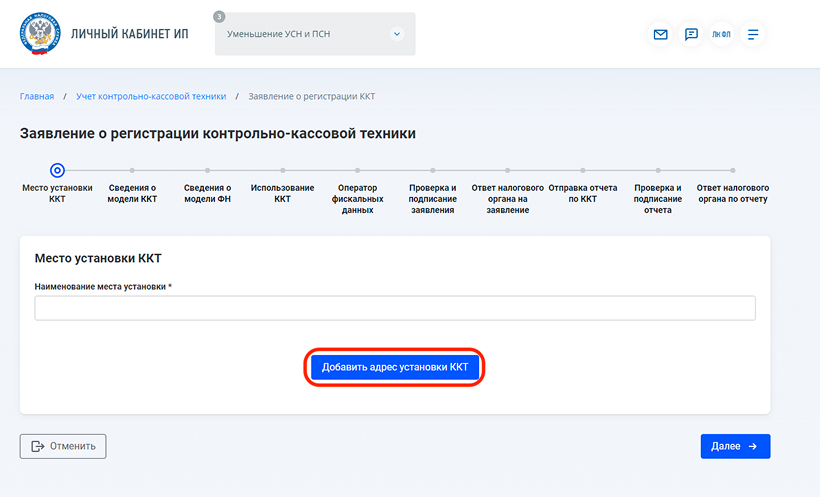
Task: Click the Отменить button
Action: pos(63,446)
